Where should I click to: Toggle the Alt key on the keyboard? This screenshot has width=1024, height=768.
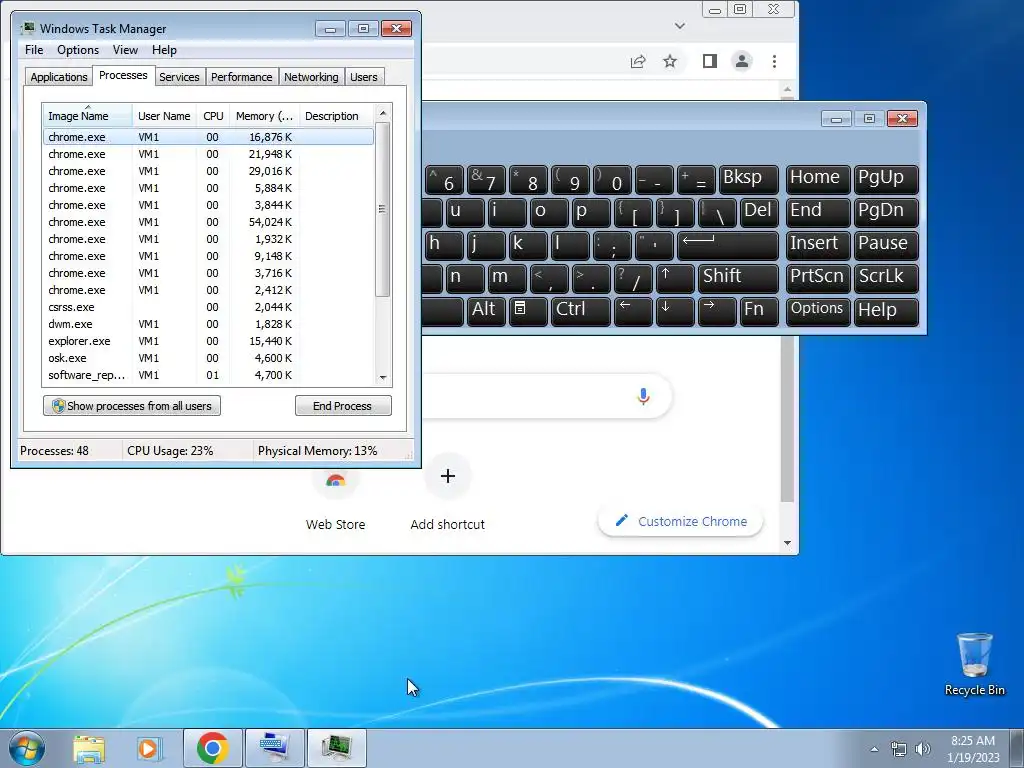pyautogui.click(x=486, y=312)
